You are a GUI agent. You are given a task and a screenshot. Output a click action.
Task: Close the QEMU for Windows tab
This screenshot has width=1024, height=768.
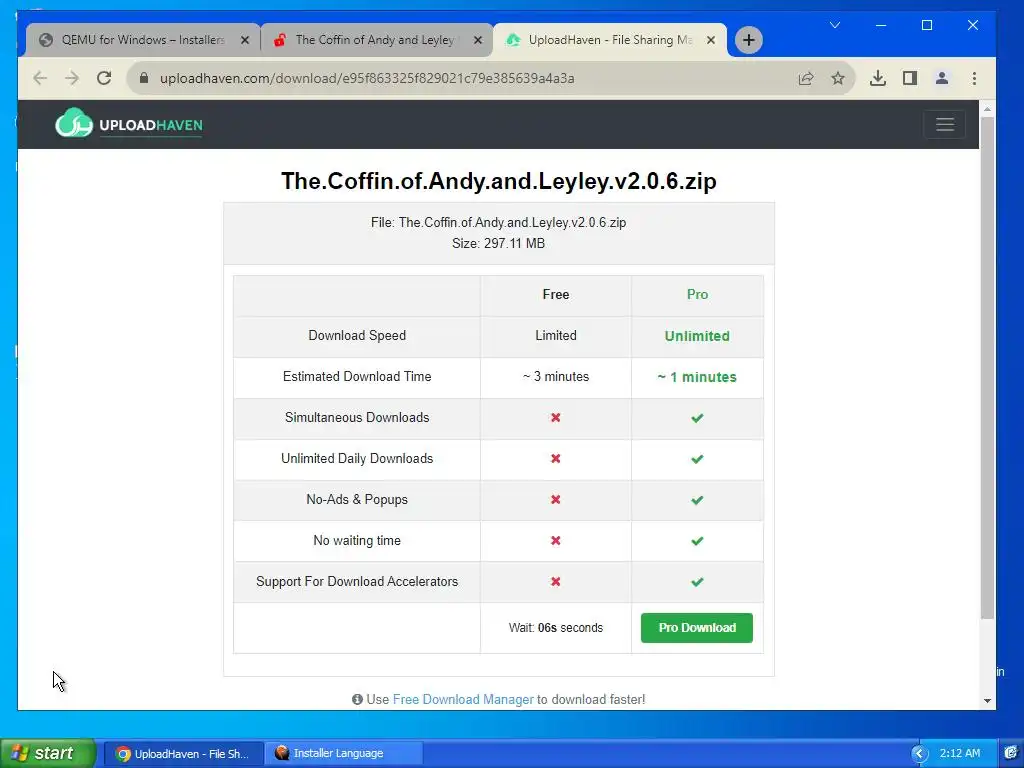click(x=245, y=40)
